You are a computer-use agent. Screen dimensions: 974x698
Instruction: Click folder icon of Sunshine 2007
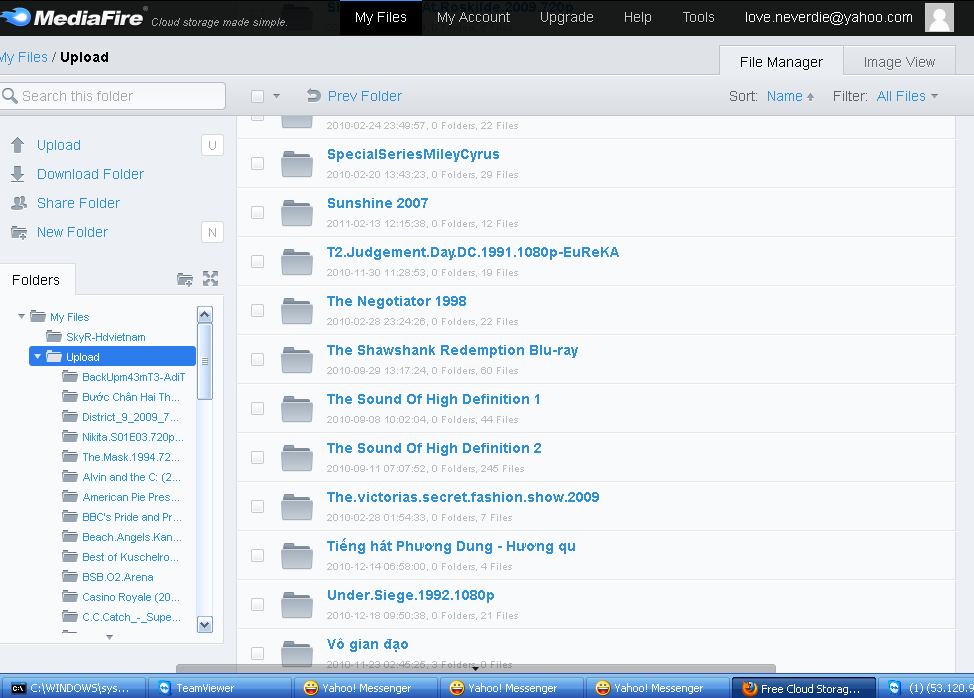[297, 213]
